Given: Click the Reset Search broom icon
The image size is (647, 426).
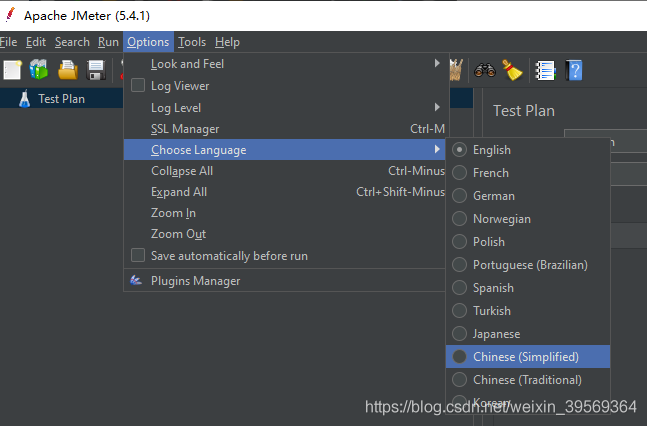Looking at the screenshot, I should (x=512, y=70).
